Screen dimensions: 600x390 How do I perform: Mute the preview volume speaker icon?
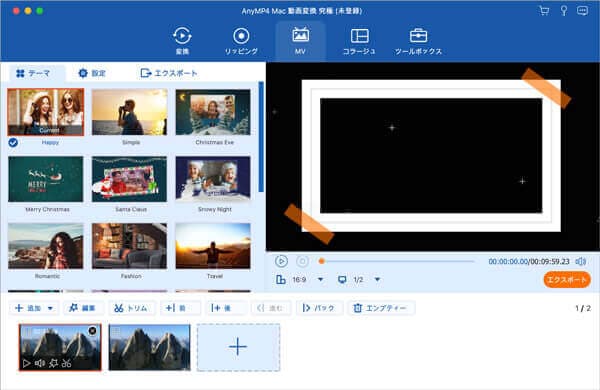tap(581, 261)
